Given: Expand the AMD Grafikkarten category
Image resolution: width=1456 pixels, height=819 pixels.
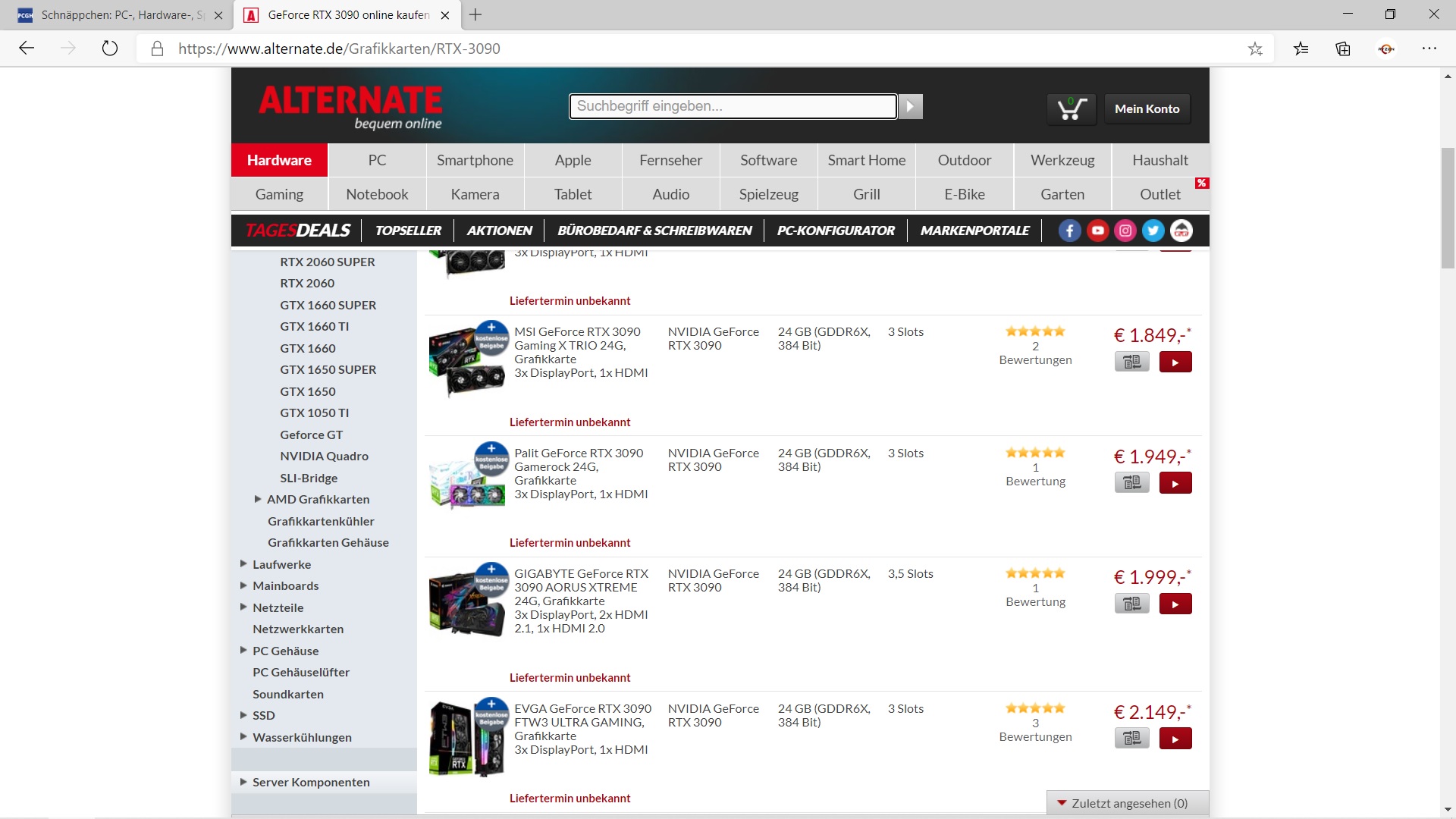Looking at the screenshot, I should click(x=258, y=499).
